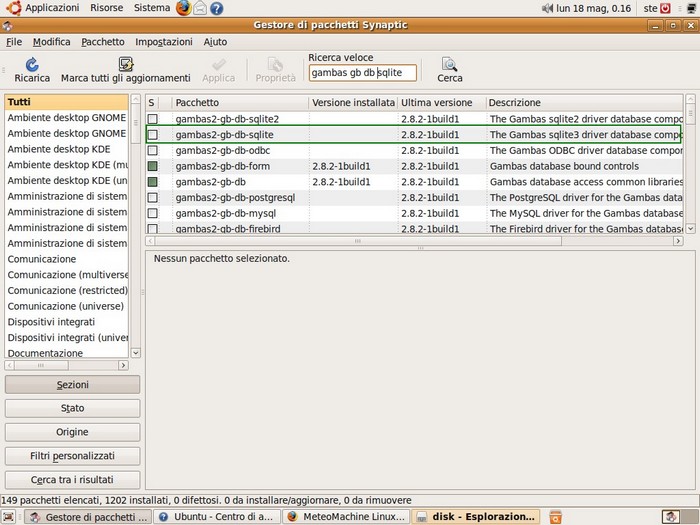Click the package list horizontal scrollbar
The width and height of the screenshot is (700, 525).
pyautogui.click(x=358, y=241)
